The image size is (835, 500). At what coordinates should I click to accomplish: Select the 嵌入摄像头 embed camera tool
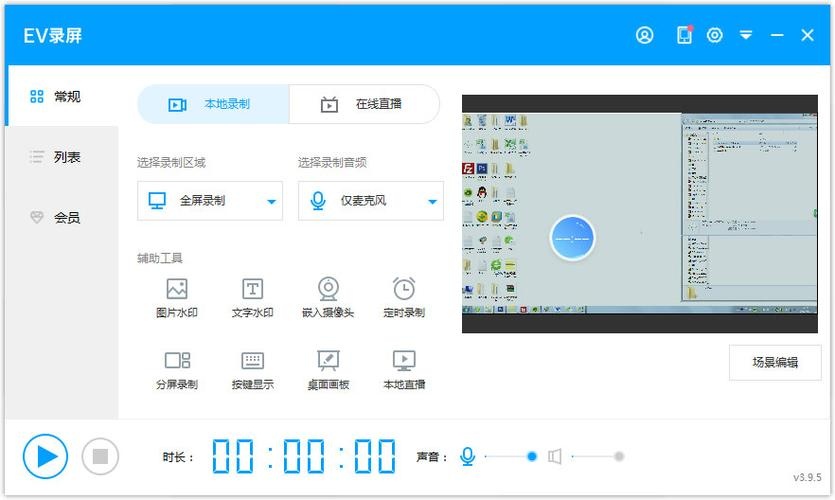click(x=328, y=297)
